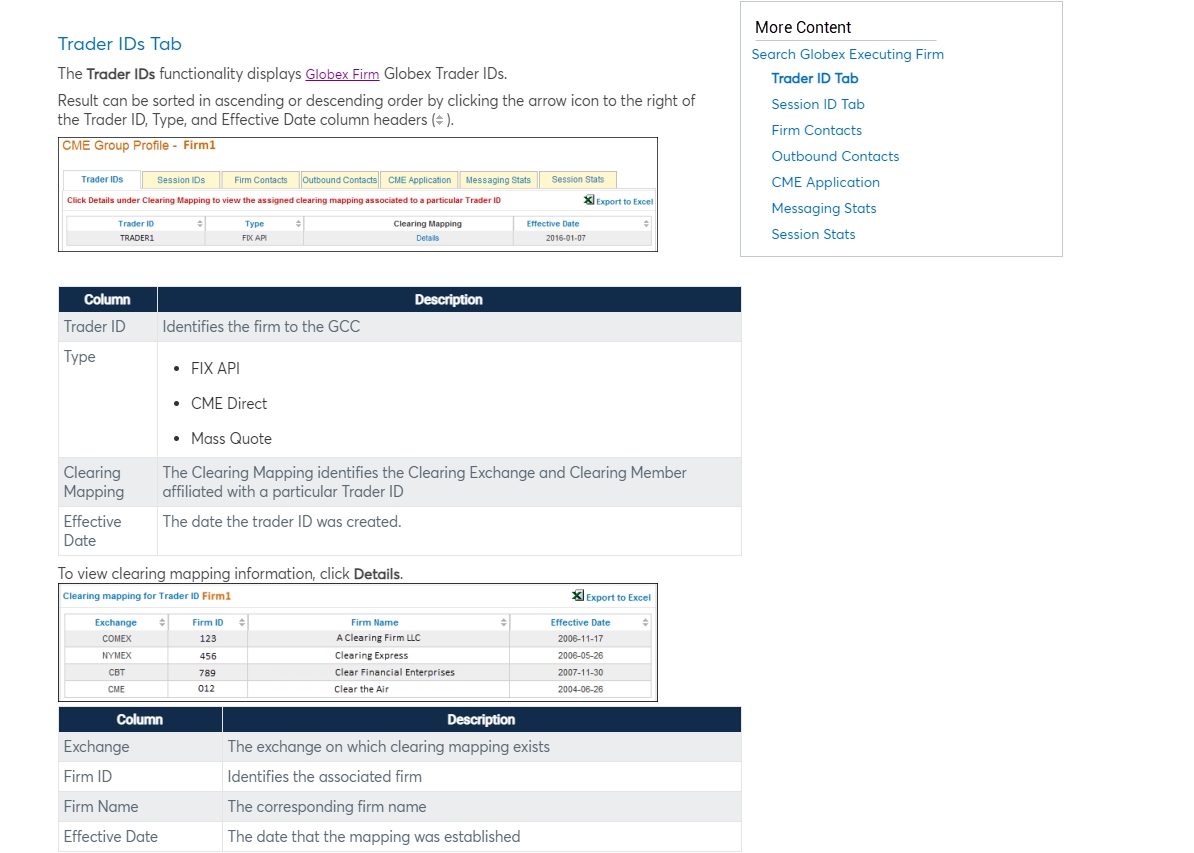This screenshot has width=1194, height=853.
Task: Click the FIX API cell in table
Action: tap(254, 238)
